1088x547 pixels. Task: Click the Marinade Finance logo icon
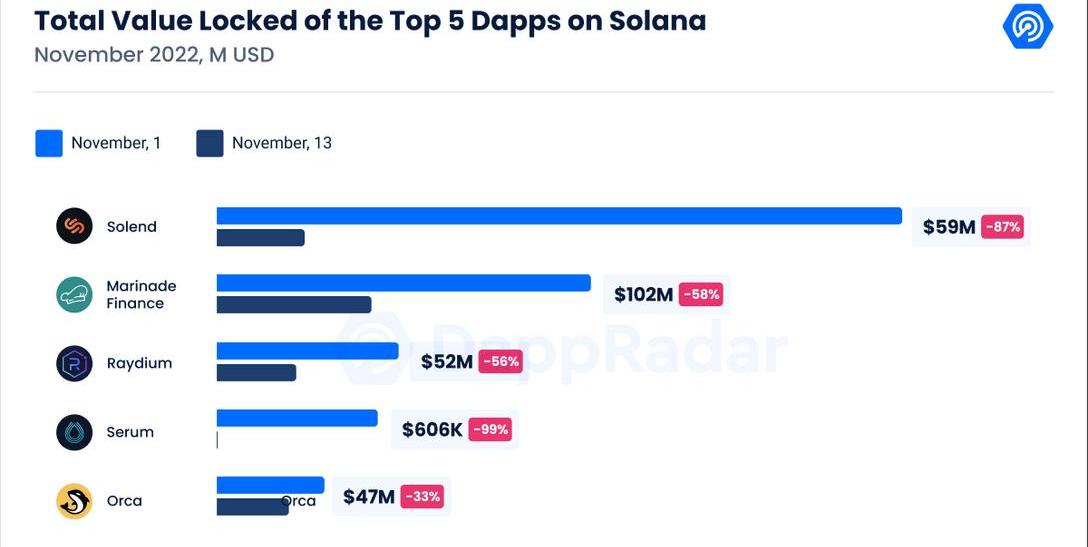(x=74, y=294)
